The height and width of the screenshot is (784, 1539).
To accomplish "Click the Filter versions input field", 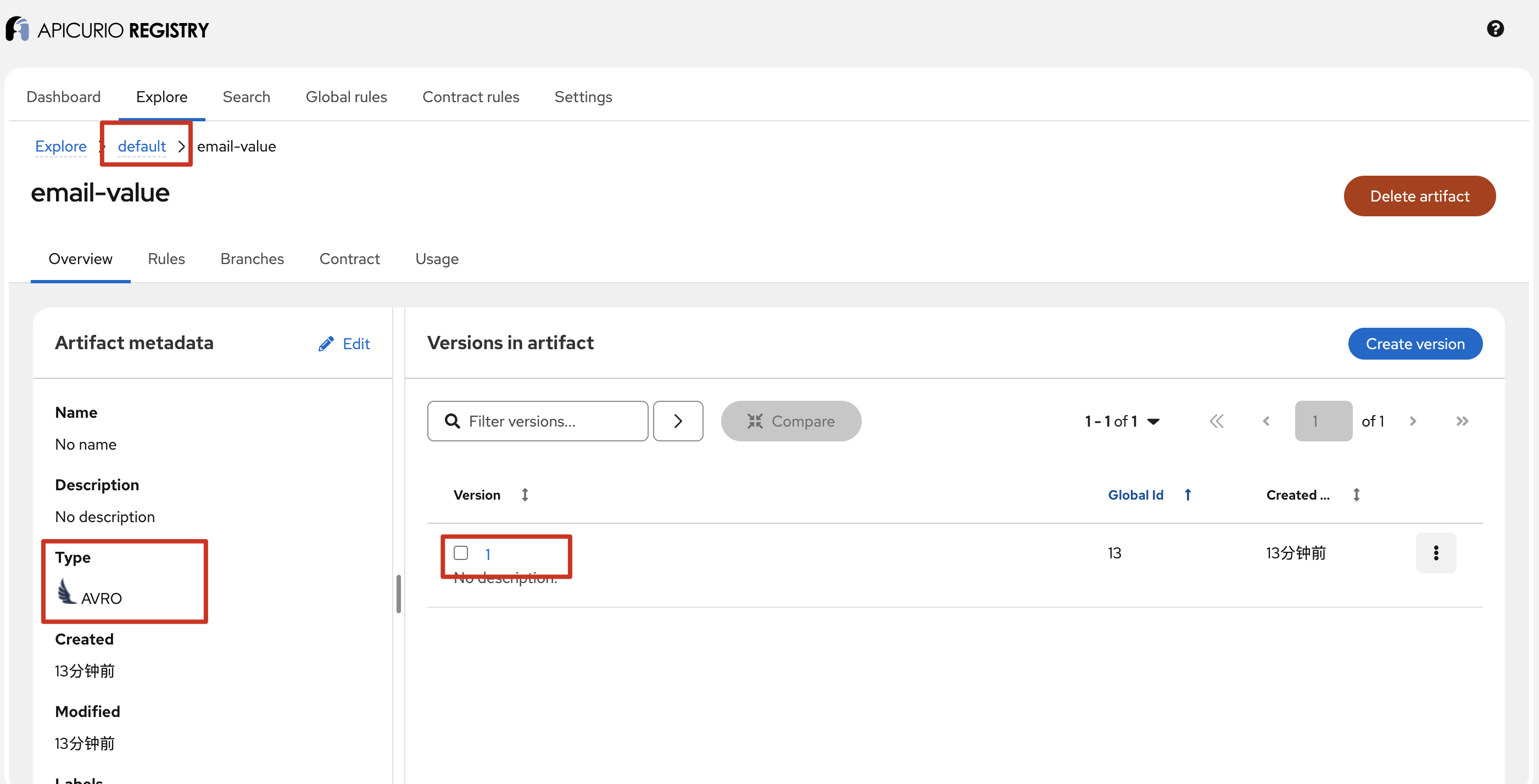I will [538, 421].
